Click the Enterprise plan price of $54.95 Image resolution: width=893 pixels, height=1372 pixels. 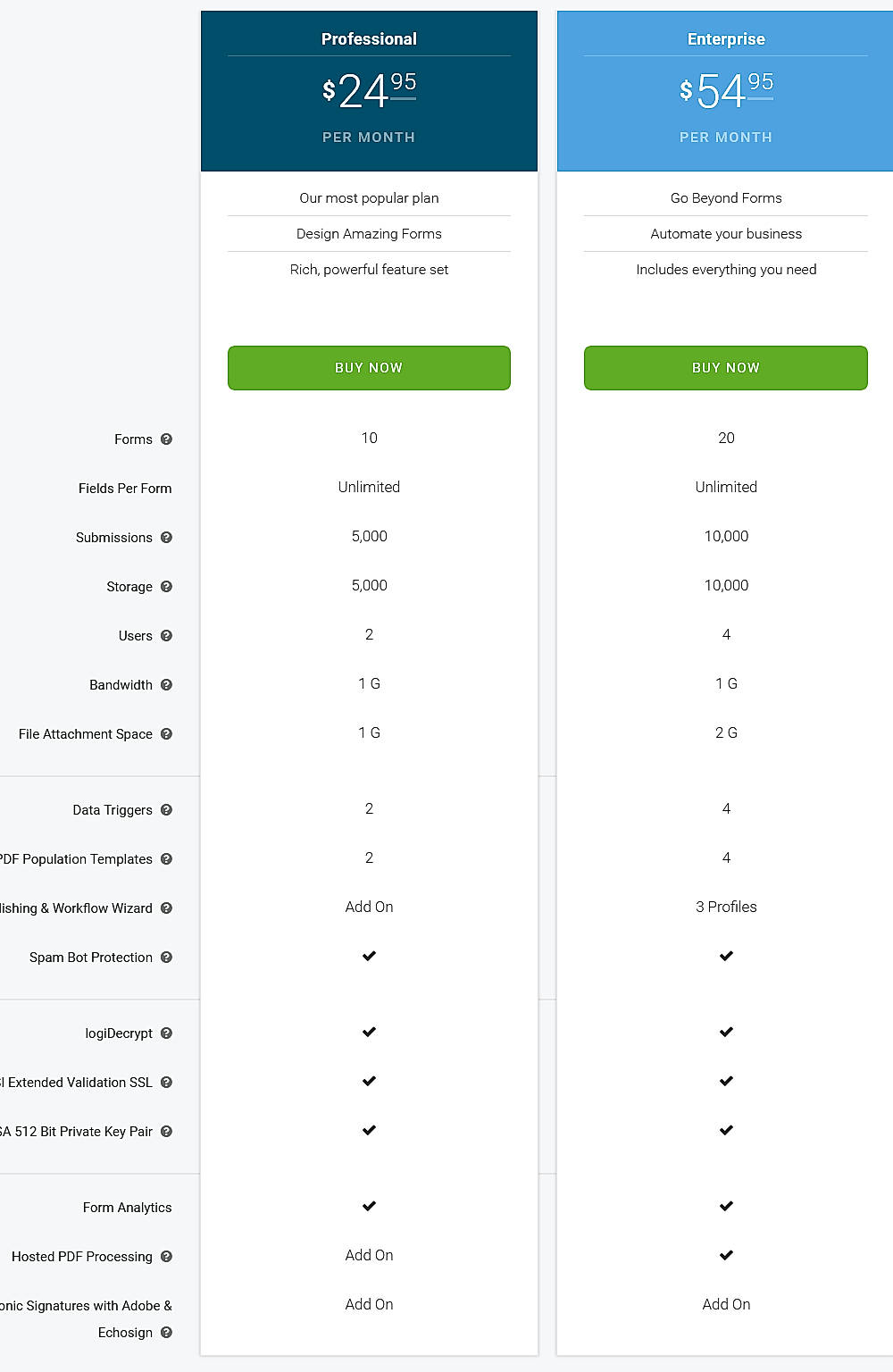[x=725, y=88]
